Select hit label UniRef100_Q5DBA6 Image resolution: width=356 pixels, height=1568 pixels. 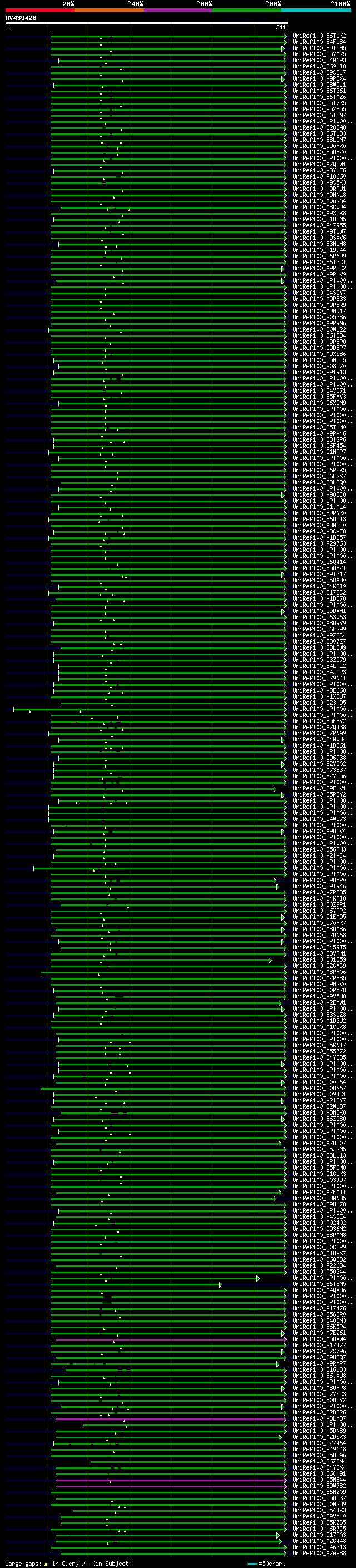[x=319, y=1456]
